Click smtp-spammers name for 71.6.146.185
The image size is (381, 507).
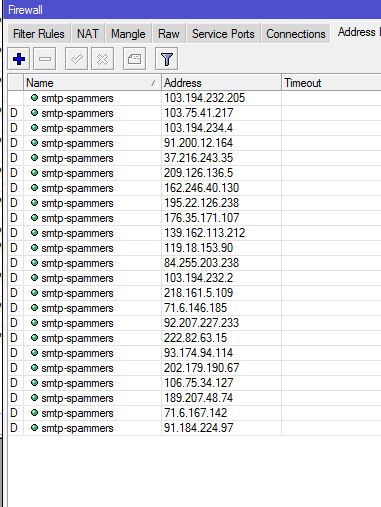[77, 308]
